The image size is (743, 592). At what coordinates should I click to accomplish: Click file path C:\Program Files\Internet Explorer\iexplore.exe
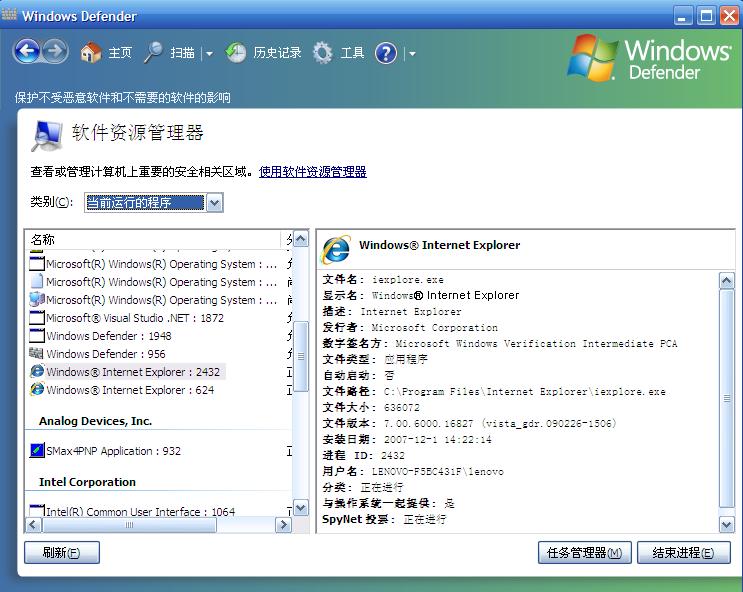[x=525, y=392]
